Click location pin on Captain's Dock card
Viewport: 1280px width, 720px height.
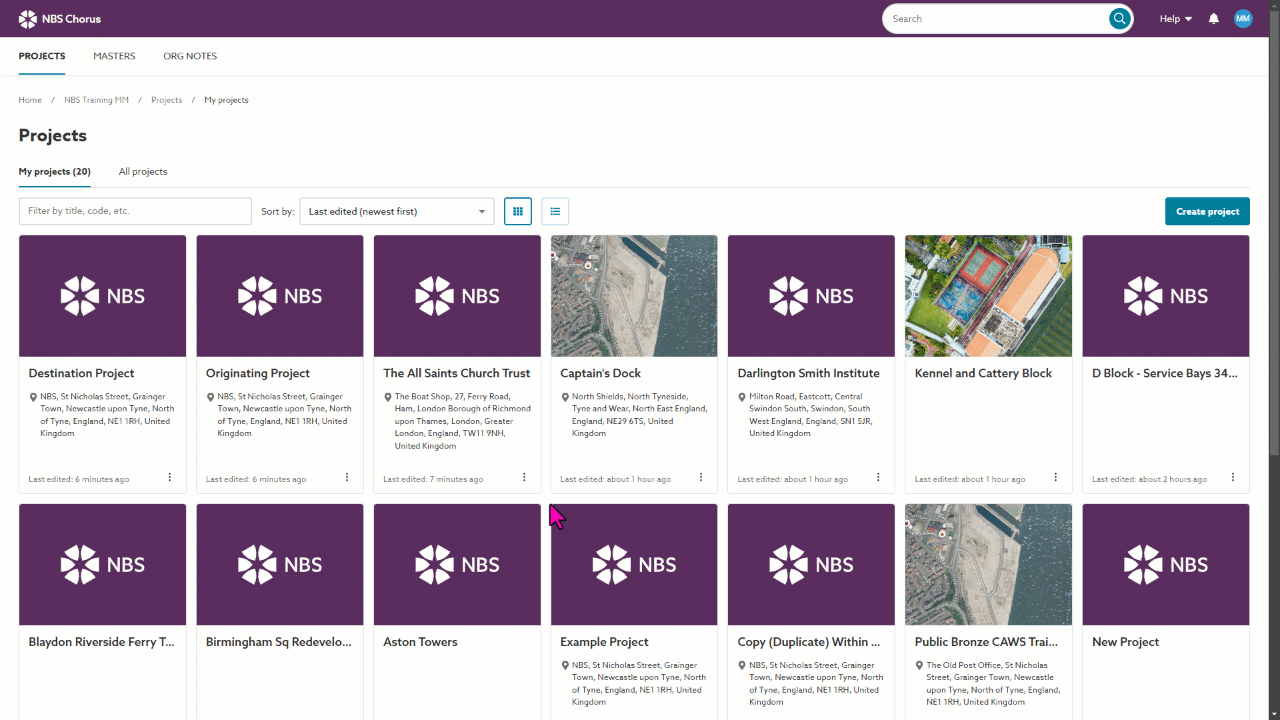point(564,397)
